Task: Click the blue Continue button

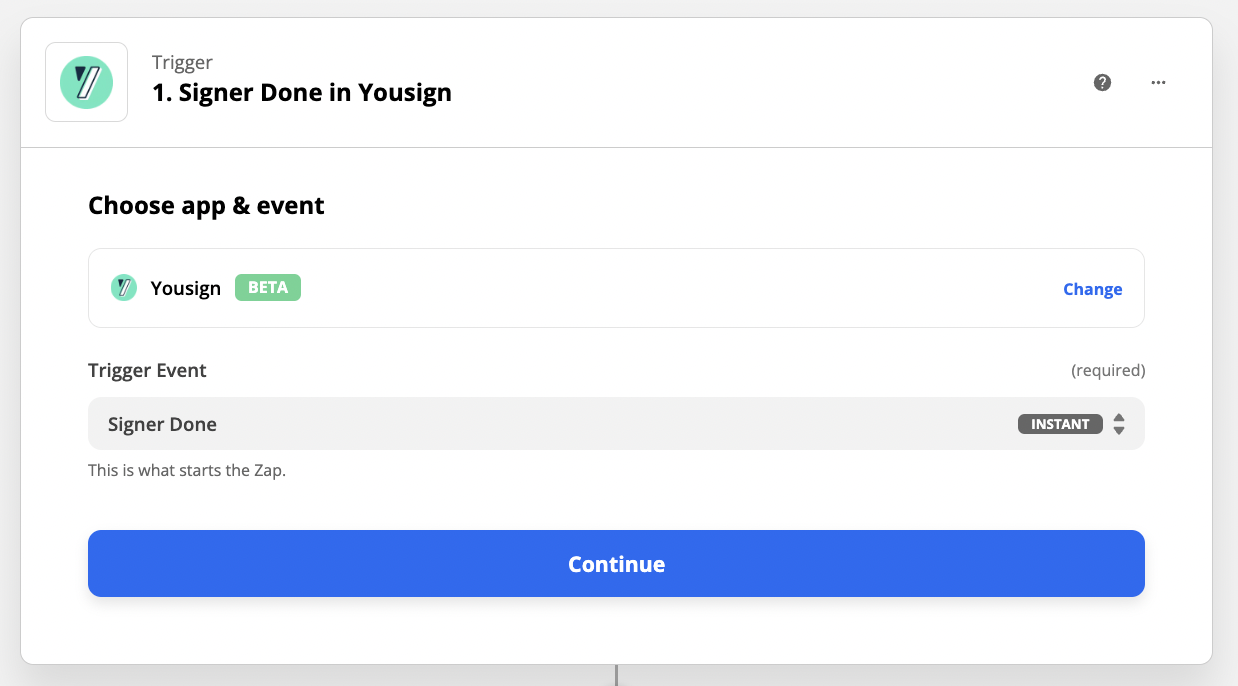Action: coord(616,564)
